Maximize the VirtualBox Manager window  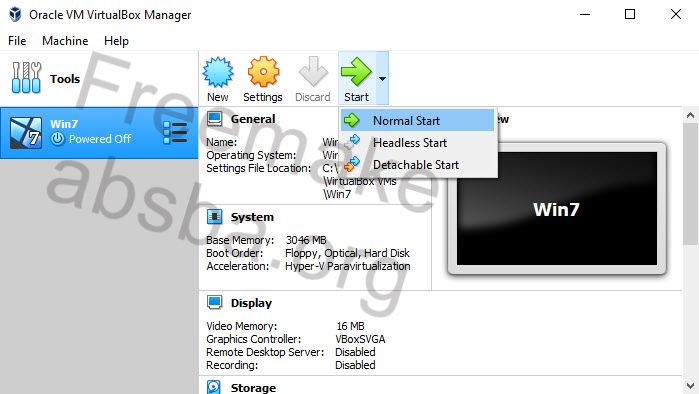click(630, 14)
